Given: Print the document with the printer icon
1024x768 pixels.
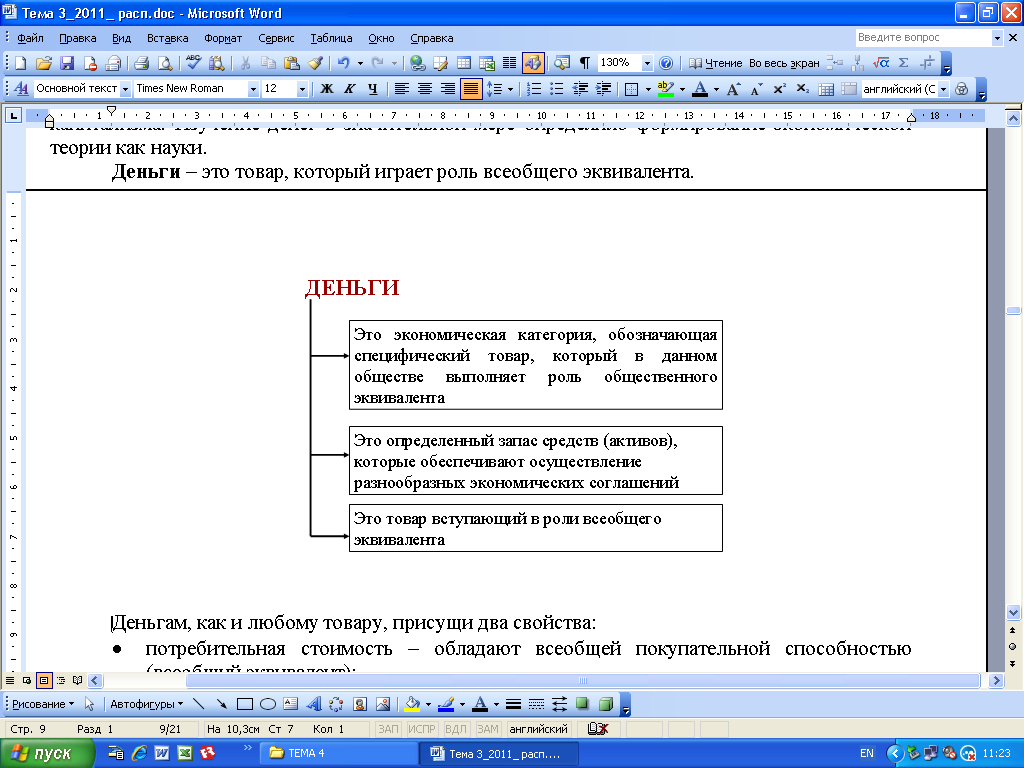Looking at the screenshot, I should (141, 63).
